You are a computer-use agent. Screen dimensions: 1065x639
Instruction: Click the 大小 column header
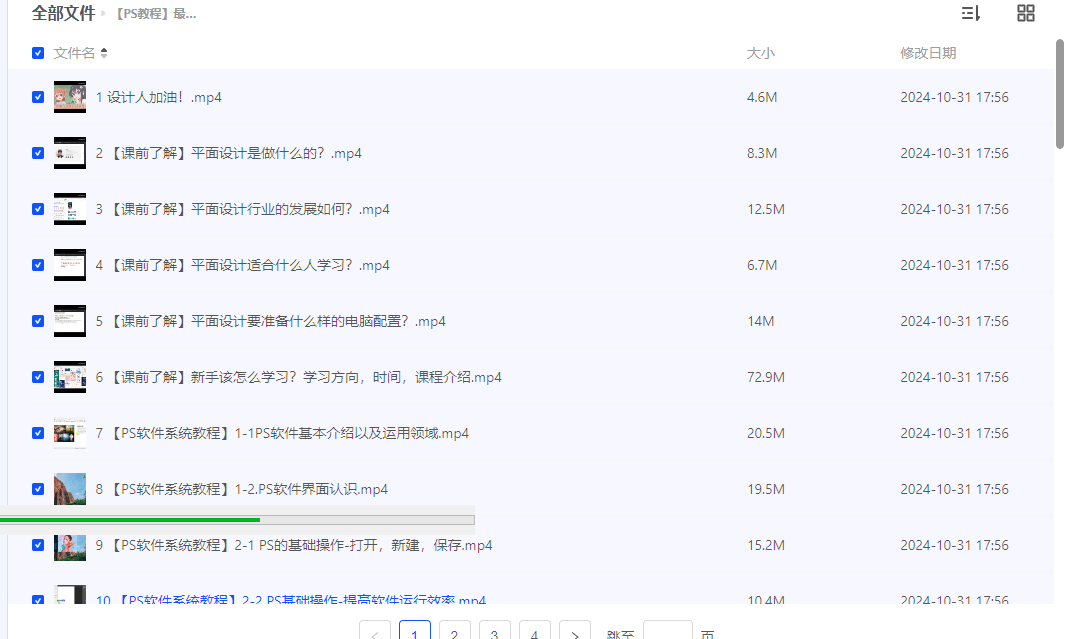(761, 53)
